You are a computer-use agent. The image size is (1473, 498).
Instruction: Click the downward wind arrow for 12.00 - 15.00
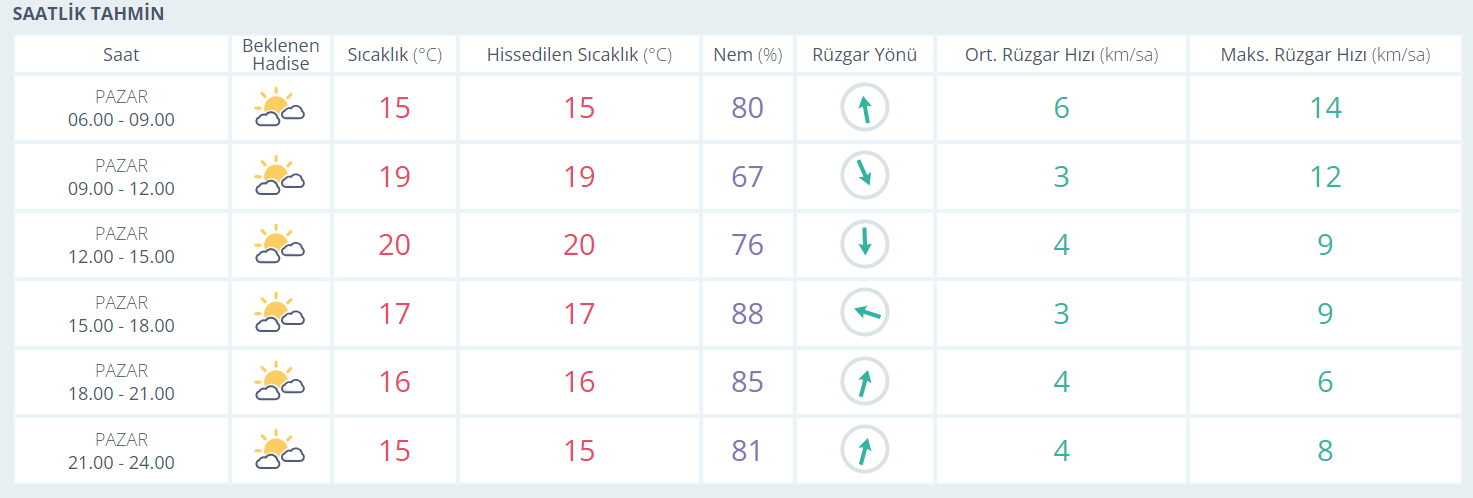pyautogui.click(x=865, y=245)
